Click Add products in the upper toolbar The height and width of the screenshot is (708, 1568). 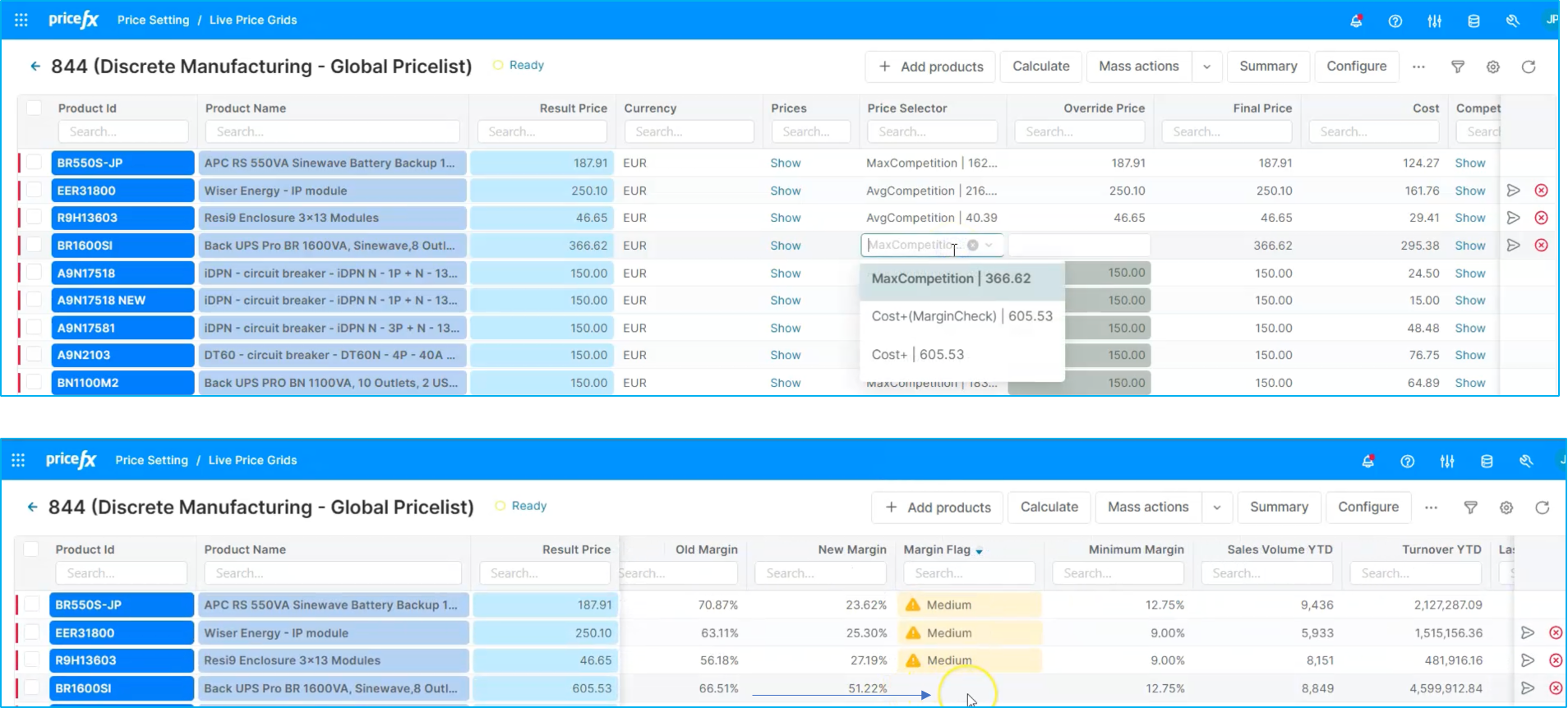(x=930, y=67)
